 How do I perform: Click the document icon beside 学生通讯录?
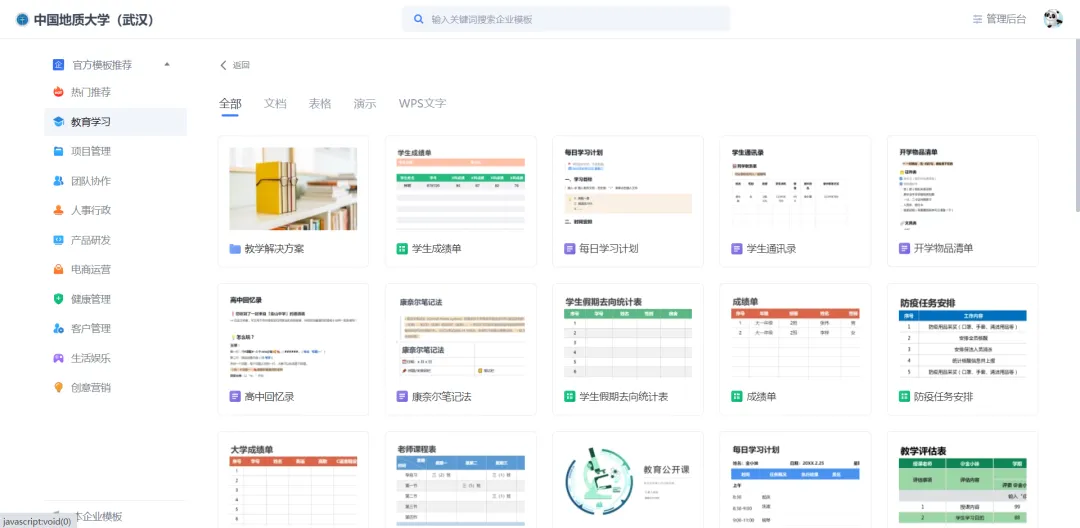pyautogui.click(x=737, y=249)
